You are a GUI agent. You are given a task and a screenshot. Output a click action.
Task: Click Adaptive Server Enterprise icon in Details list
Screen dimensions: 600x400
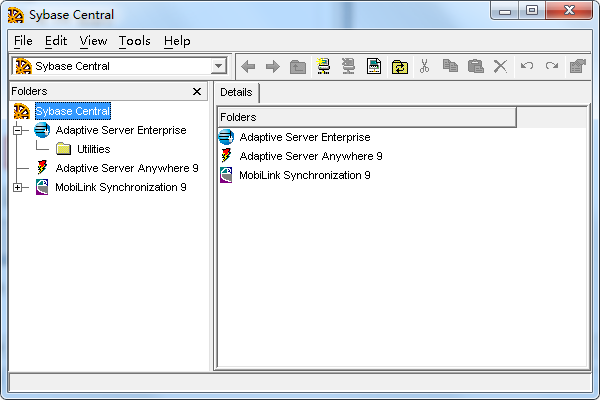[226, 137]
